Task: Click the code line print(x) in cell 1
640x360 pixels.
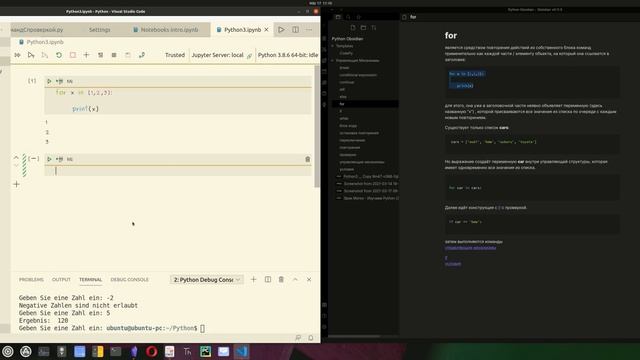Action: (85, 109)
